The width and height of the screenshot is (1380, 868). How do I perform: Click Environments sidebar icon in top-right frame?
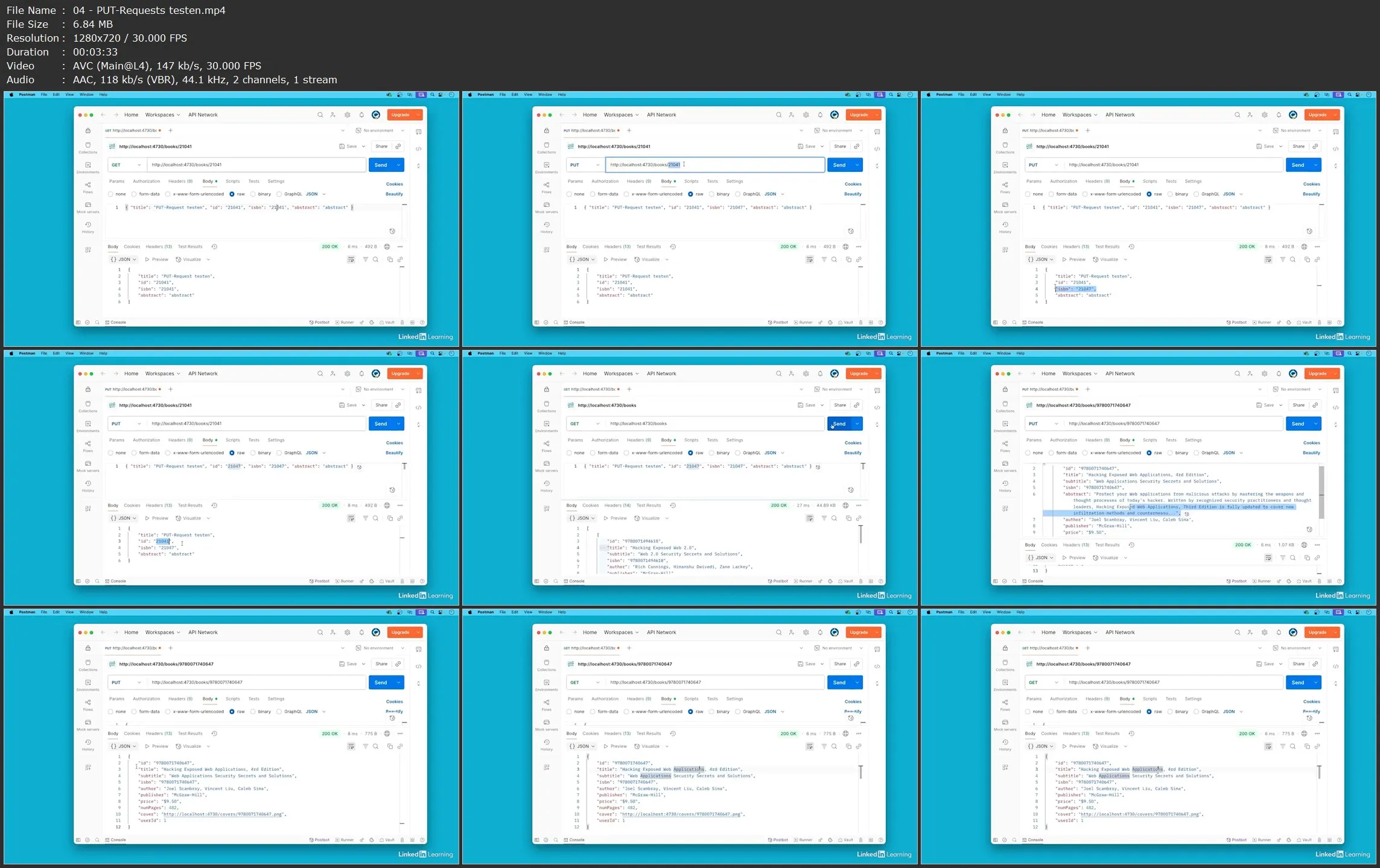coord(1005,166)
